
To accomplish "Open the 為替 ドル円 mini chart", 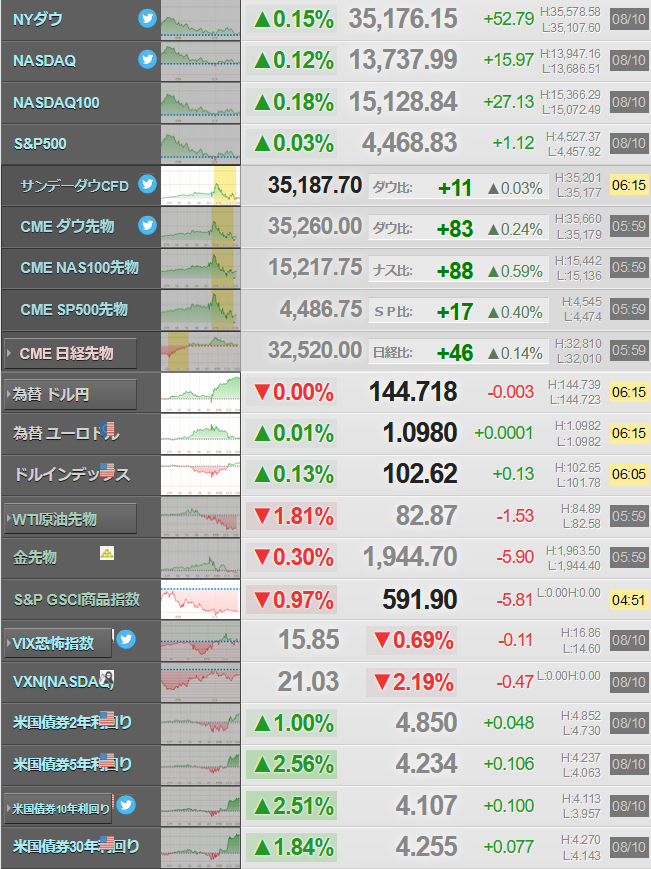I will pos(201,392).
